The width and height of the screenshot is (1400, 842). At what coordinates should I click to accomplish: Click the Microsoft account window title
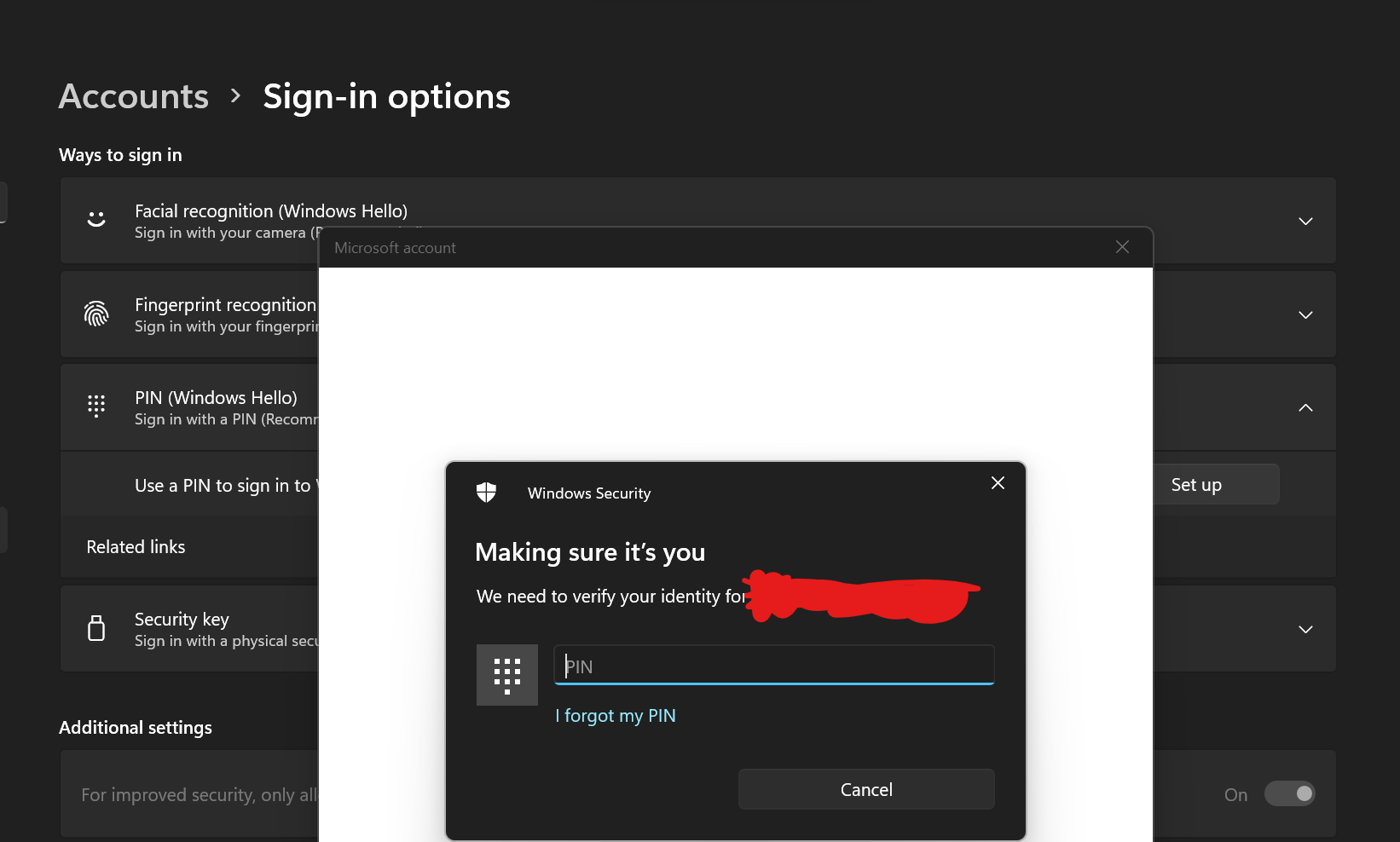pyautogui.click(x=395, y=248)
